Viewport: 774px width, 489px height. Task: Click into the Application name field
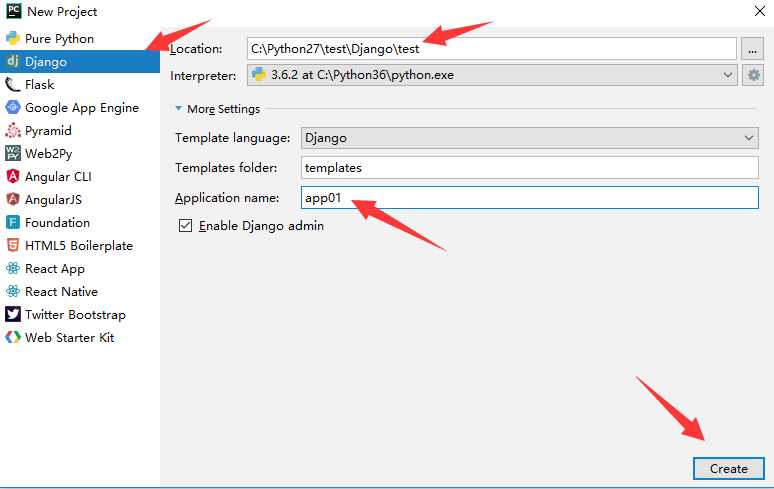530,197
